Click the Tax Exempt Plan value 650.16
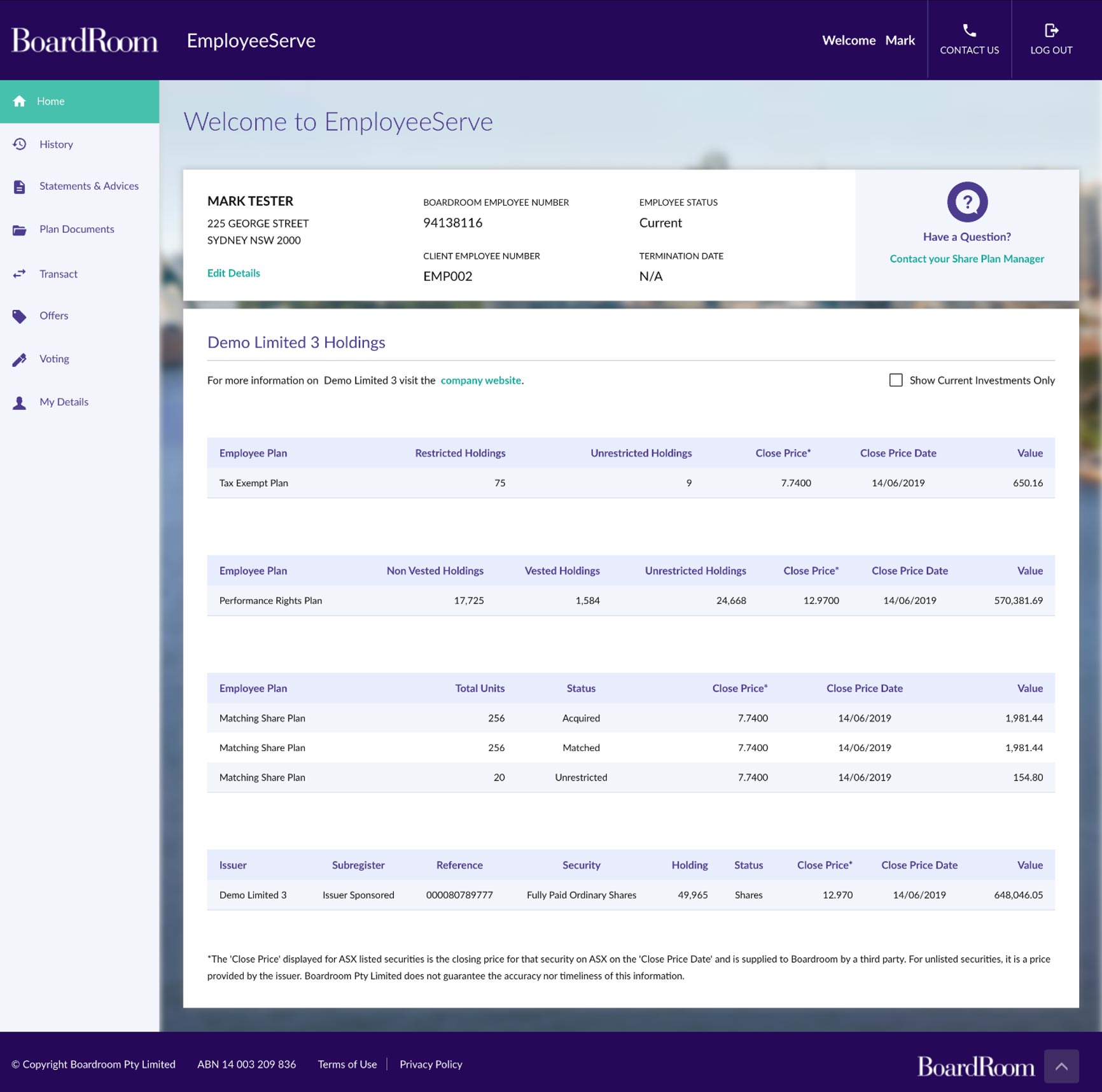1102x1092 pixels. [x=1028, y=483]
